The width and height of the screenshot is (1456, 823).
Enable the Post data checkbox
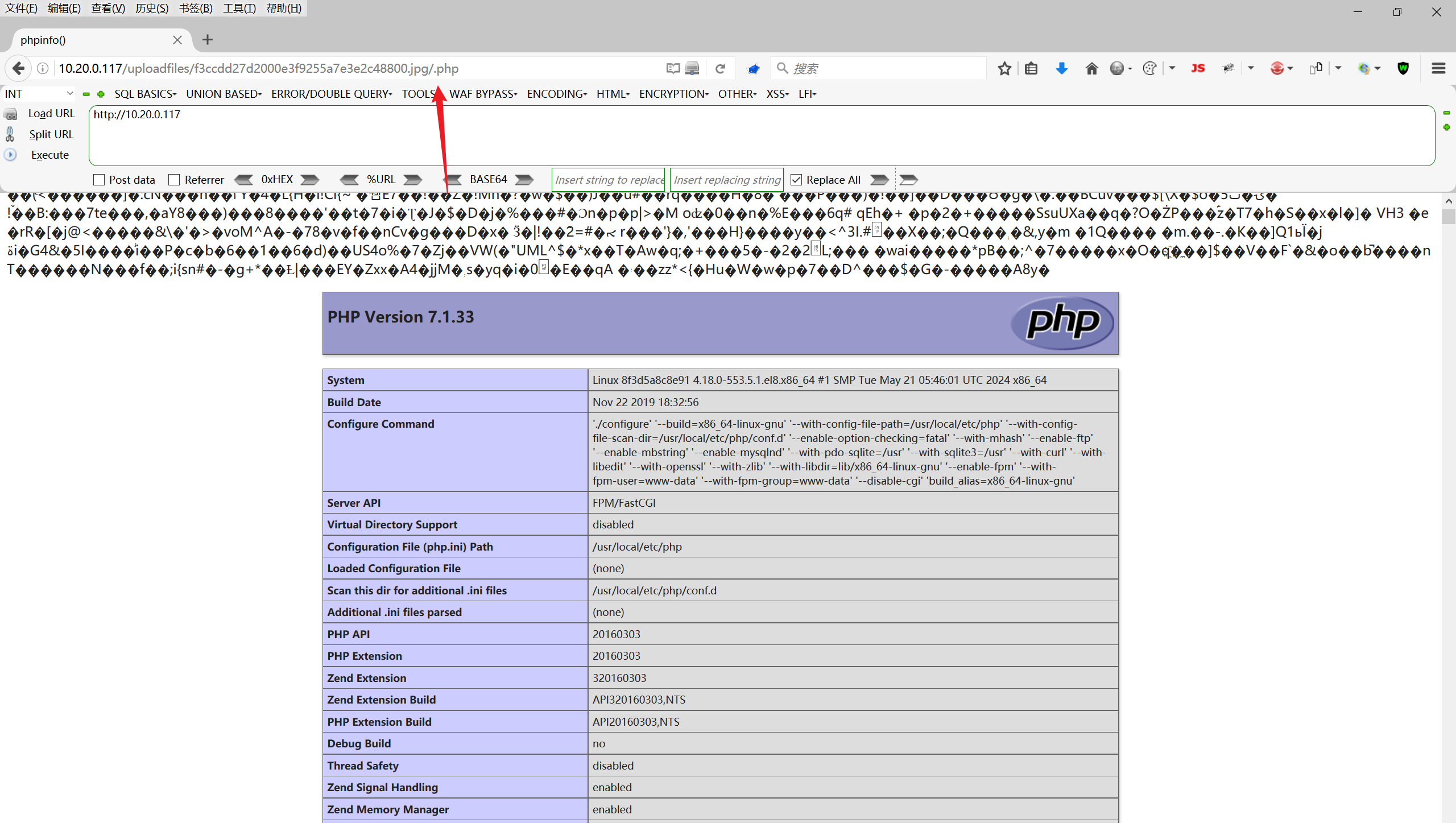click(x=99, y=180)
